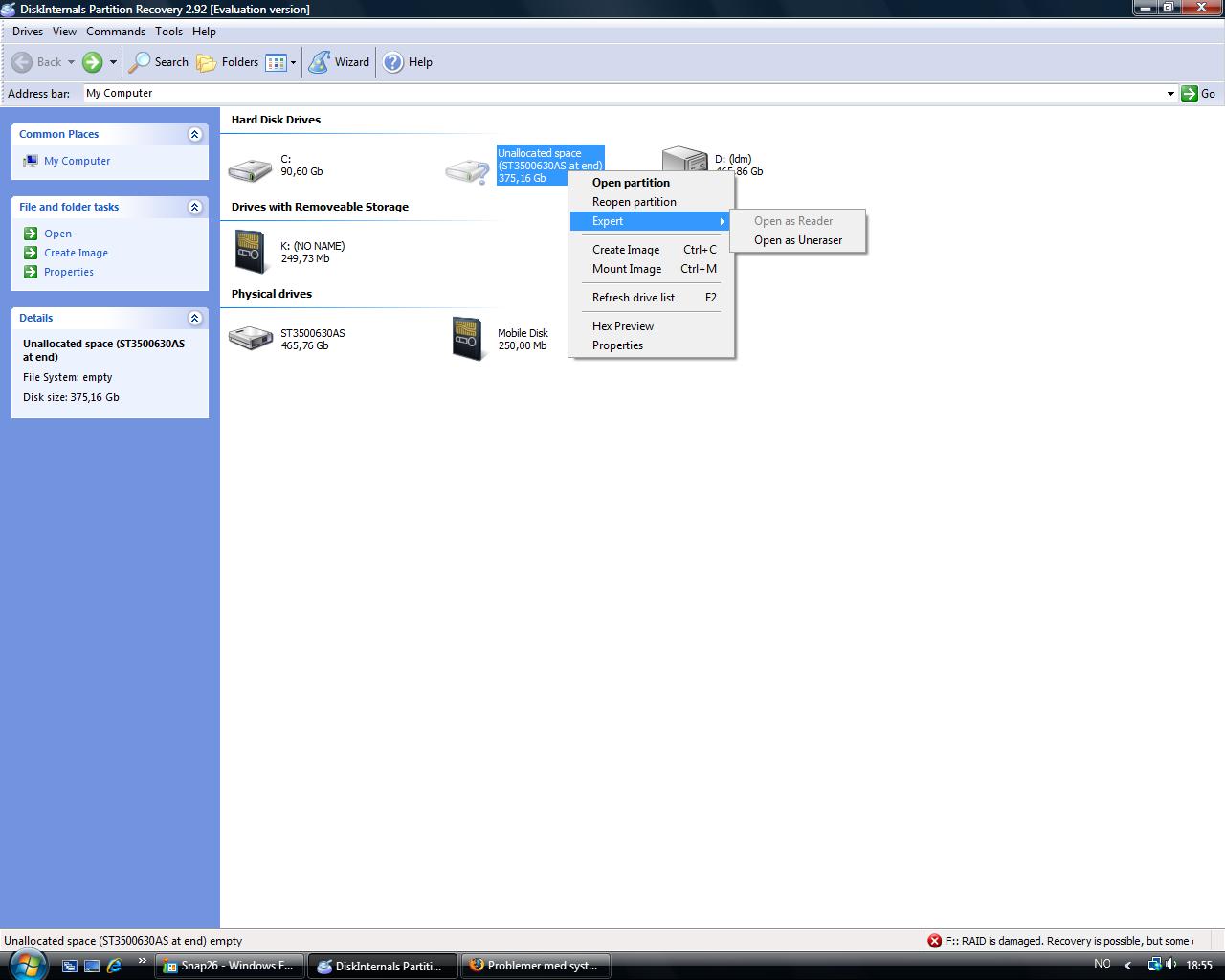This screenshot has width=1225, height=980.
Task: Click the Create Image task link
Action: click(76, 253)
